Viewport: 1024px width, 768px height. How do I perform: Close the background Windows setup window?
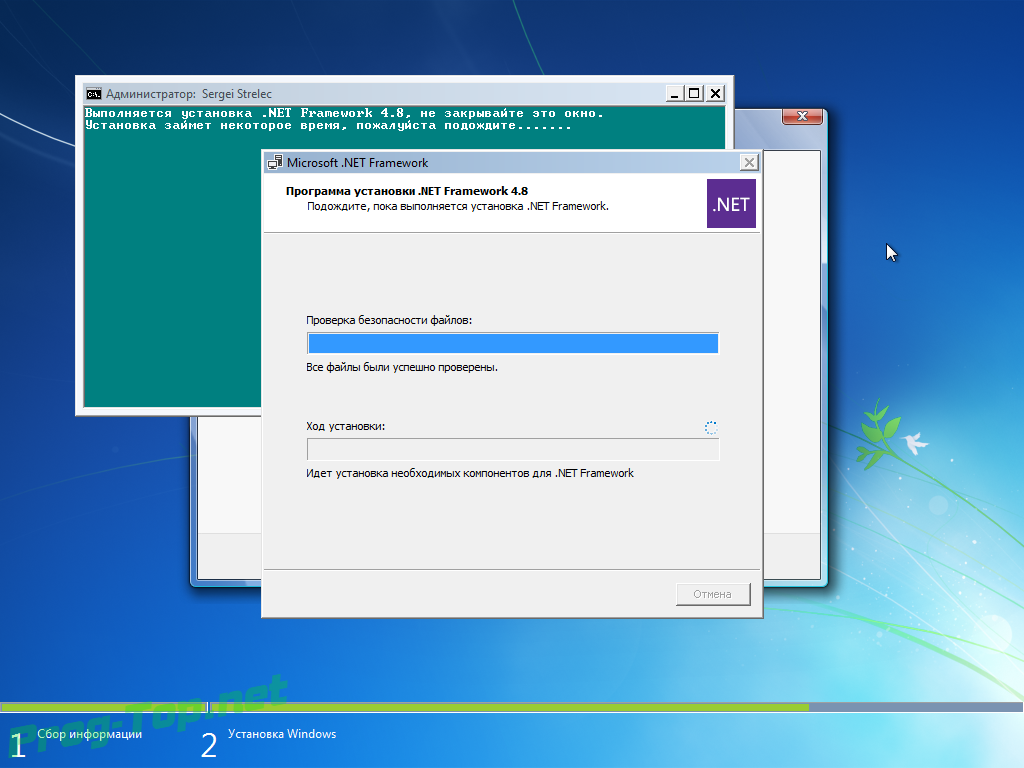[803, 116]
